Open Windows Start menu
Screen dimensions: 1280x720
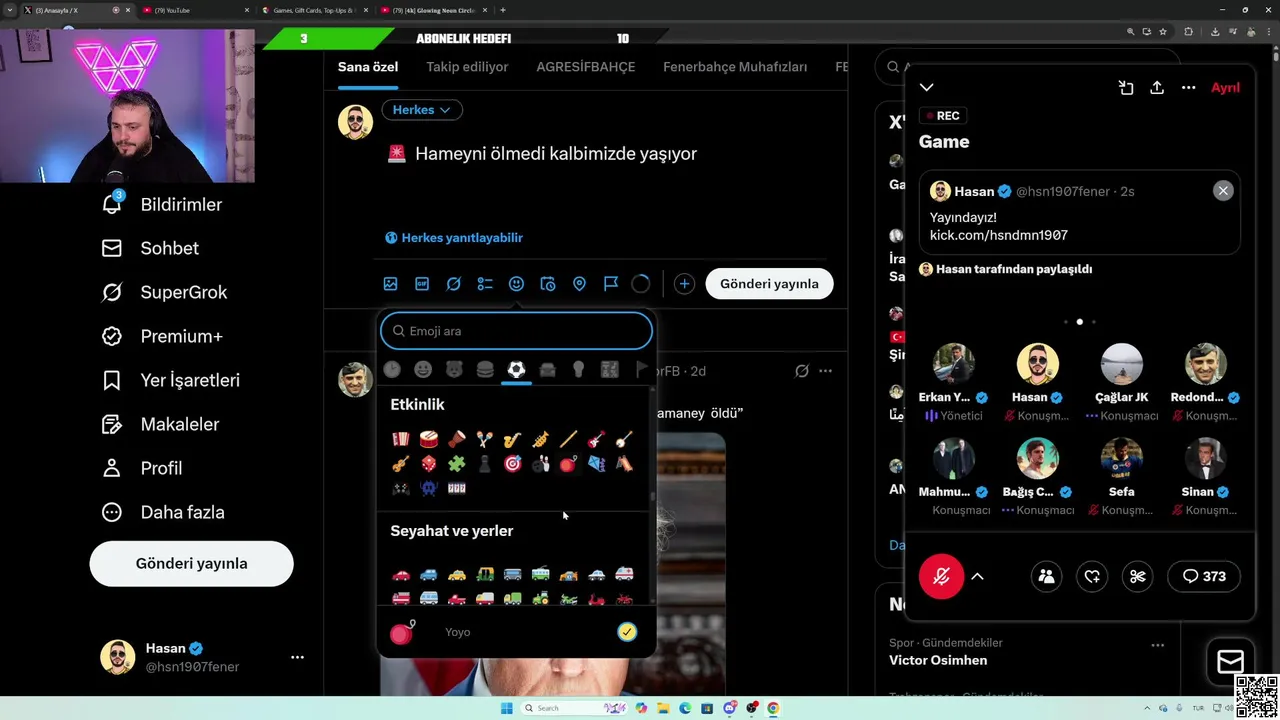tap(506, 708)
